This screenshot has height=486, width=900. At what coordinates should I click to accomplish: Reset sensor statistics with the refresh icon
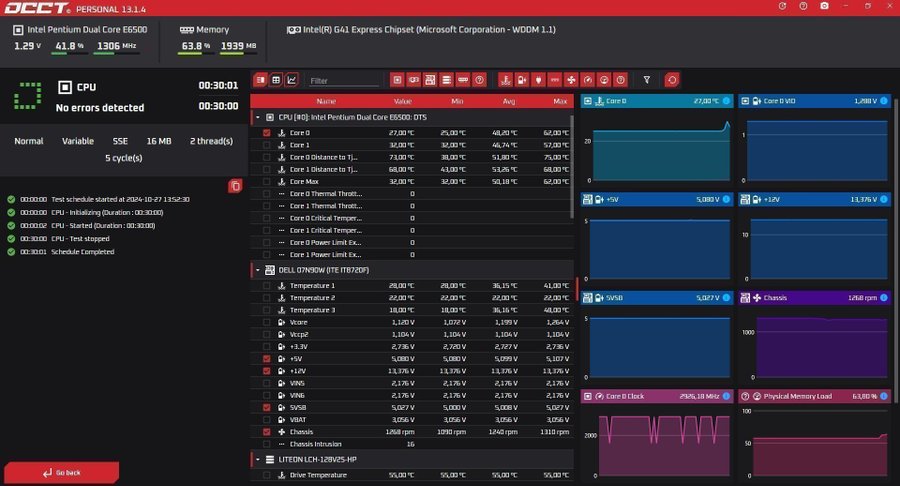[x=672, y=80]
